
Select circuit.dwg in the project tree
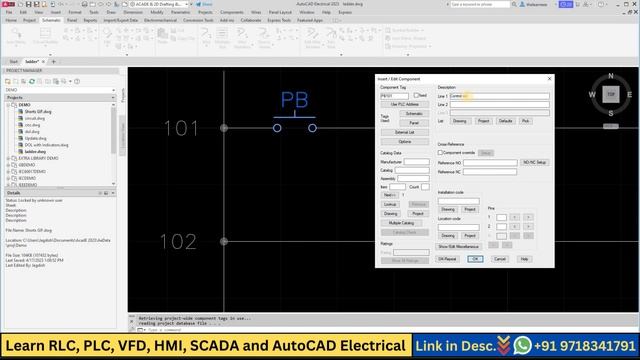click(35, 118)
